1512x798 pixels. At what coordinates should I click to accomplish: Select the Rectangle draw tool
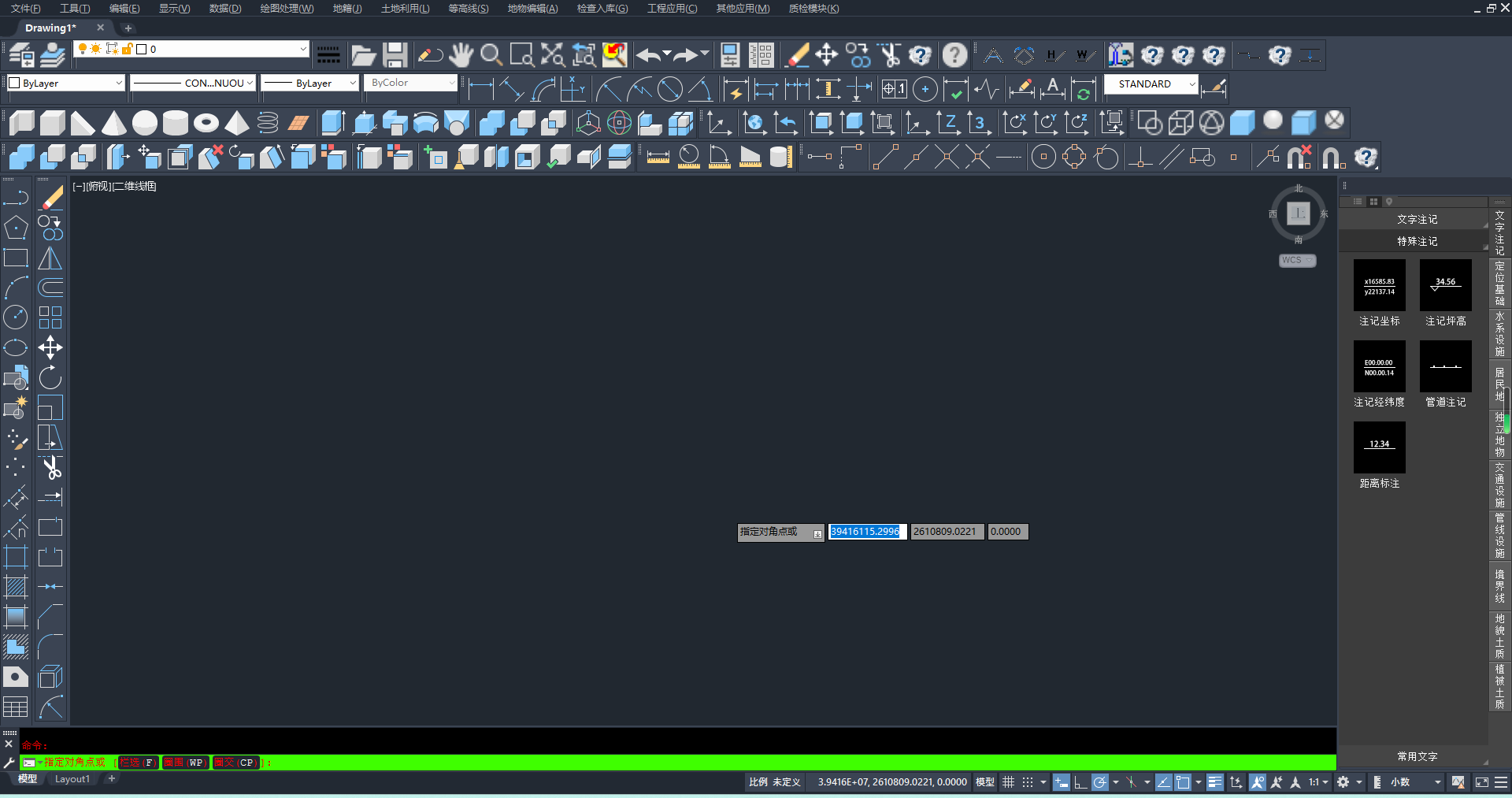pos(16,258)
